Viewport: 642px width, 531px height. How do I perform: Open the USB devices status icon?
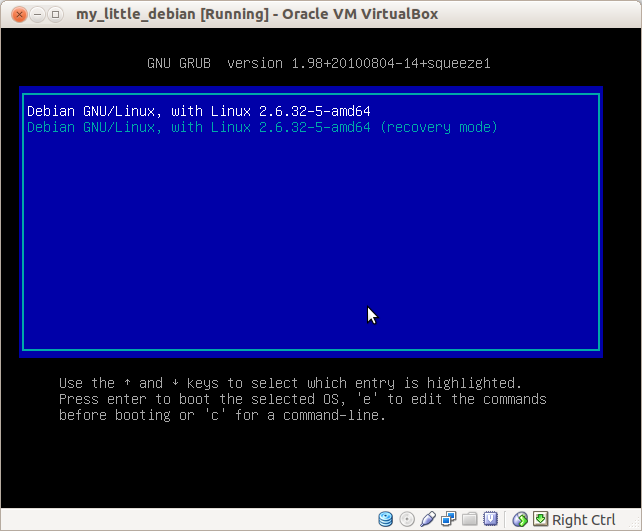coord(427,519)
